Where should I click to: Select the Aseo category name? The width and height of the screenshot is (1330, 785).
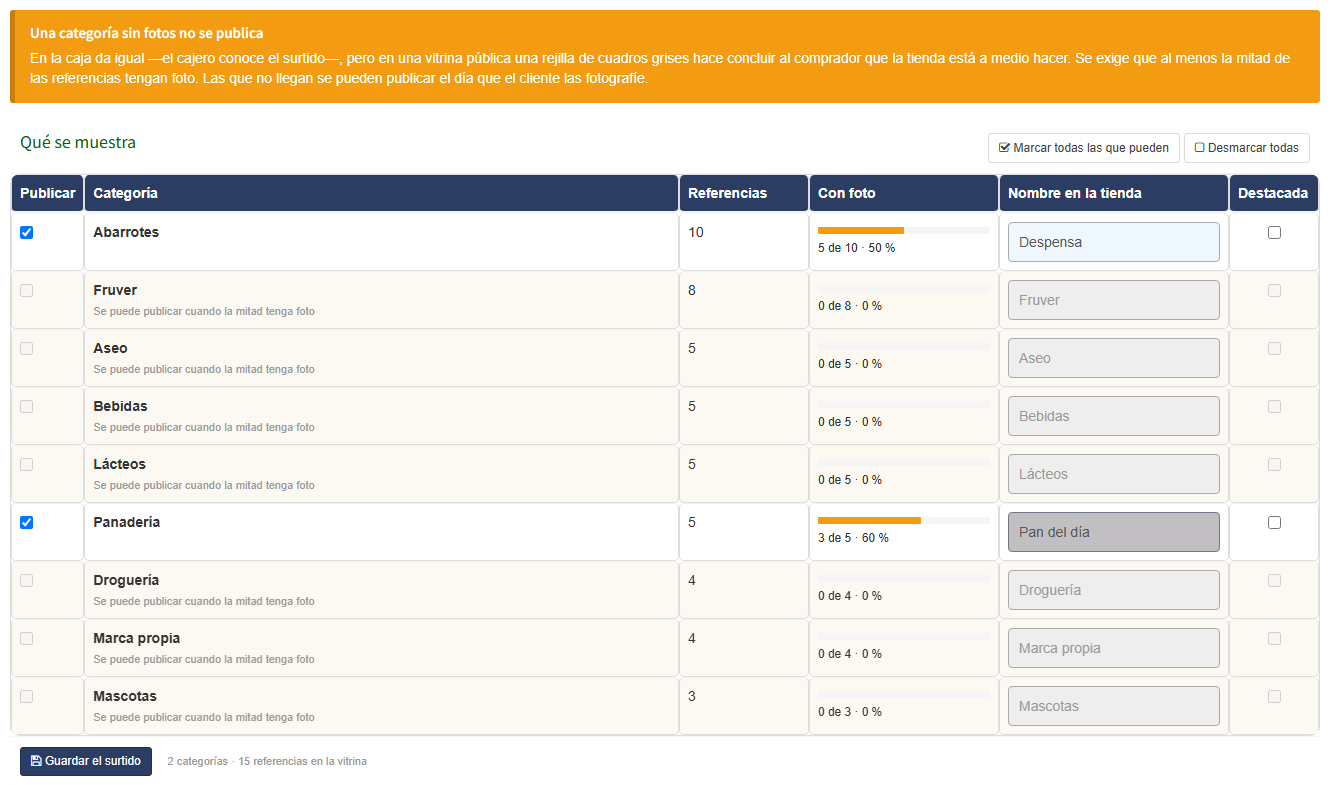pyautogui.click(x=110, y=348)
